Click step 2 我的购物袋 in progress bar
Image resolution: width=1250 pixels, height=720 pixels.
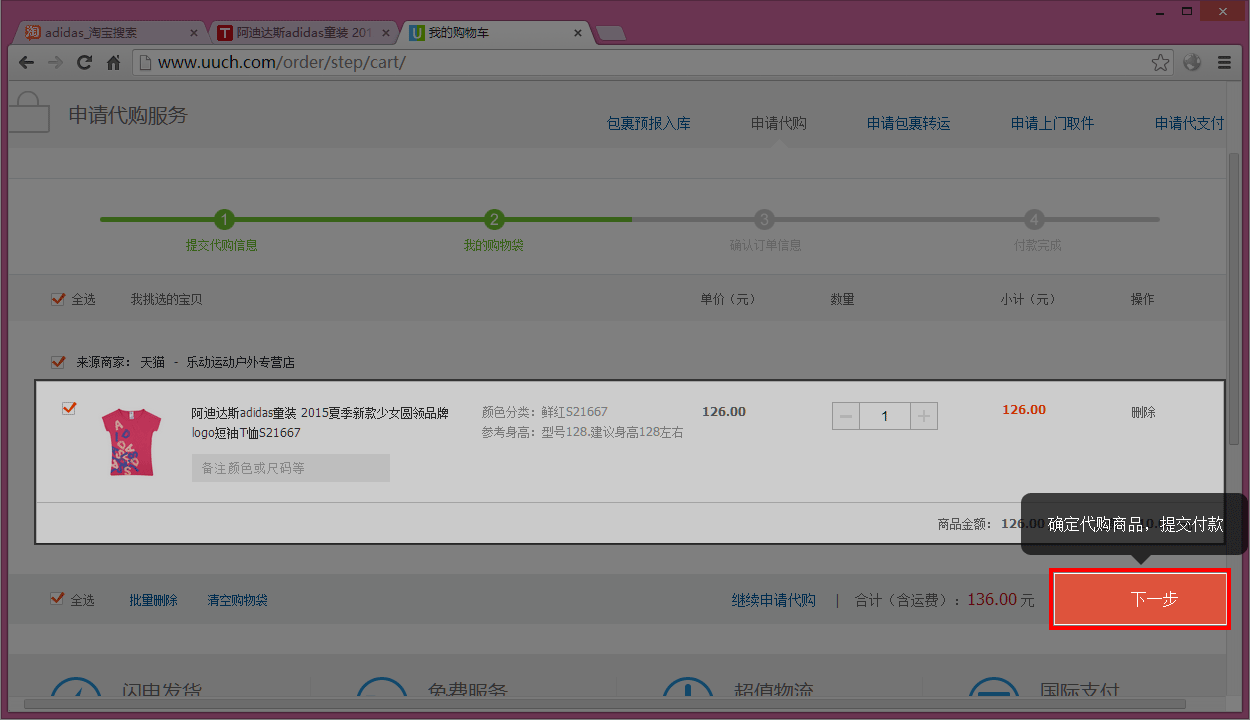pos(493,231)
